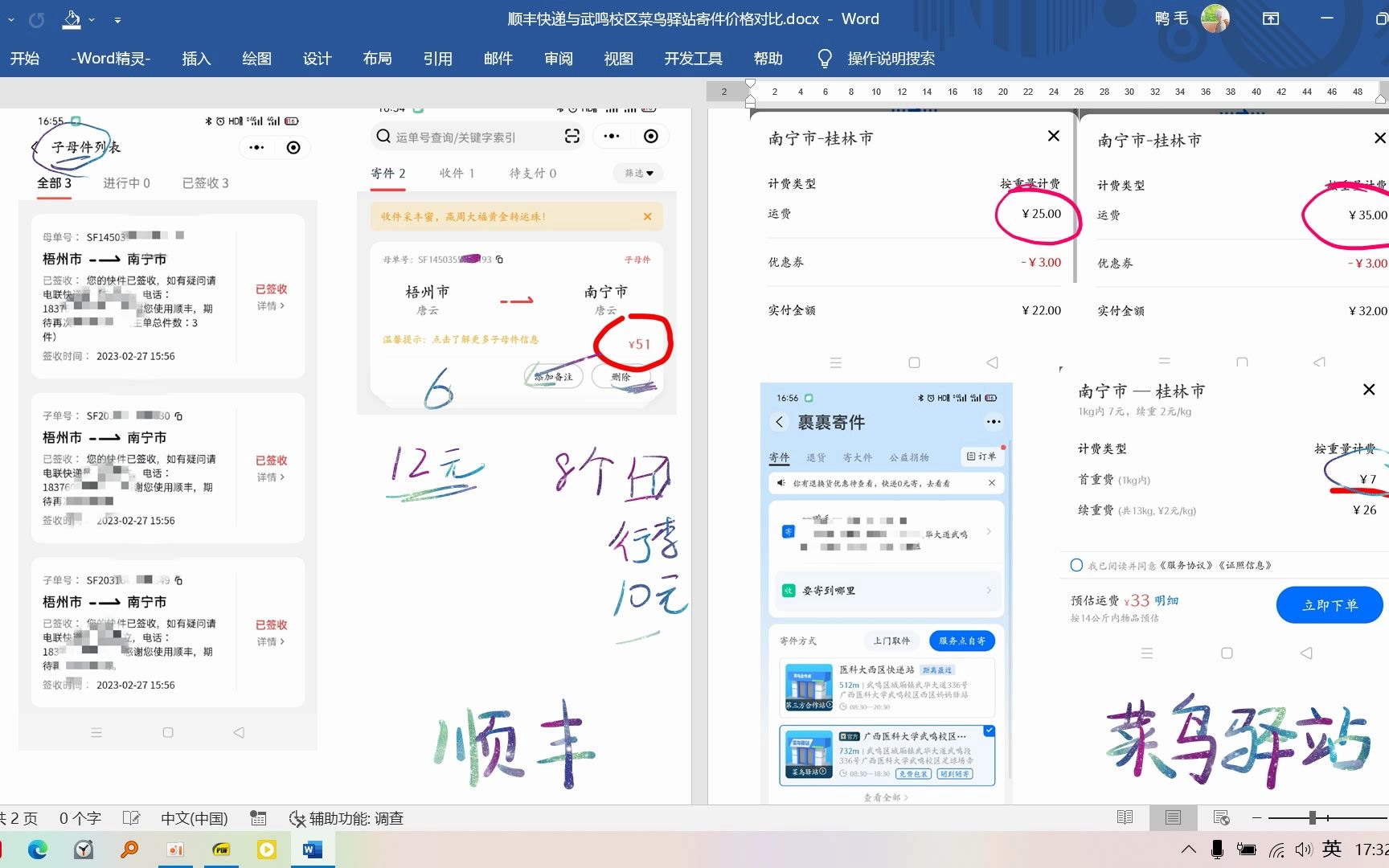Select the 医科大西区快递站 station card
The width and height of the screenshot is (1389, 868).
[x=887, y=688]
